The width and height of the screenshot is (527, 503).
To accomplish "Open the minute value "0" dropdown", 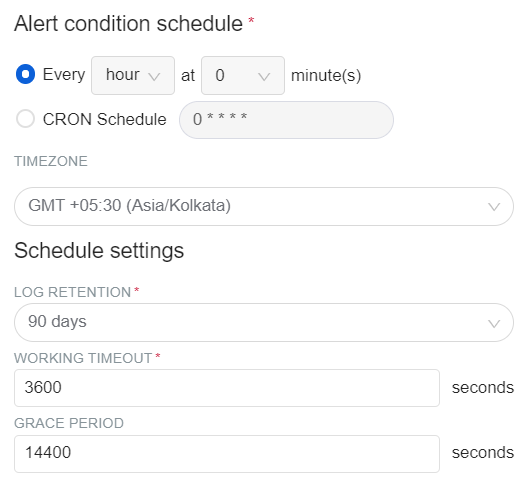I will coord(243,75).
